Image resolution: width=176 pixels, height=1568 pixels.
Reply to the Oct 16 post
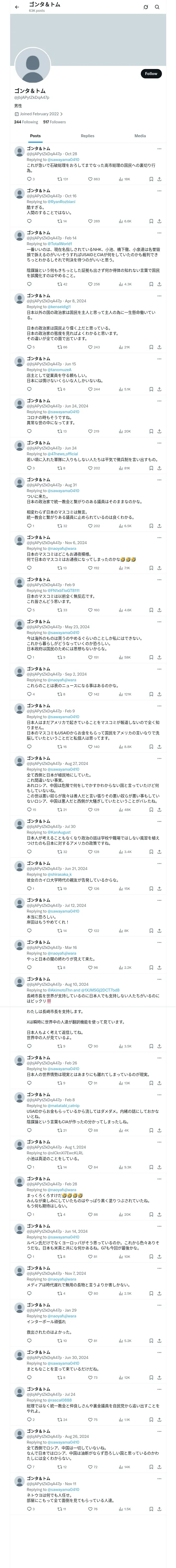click(29, 221)
